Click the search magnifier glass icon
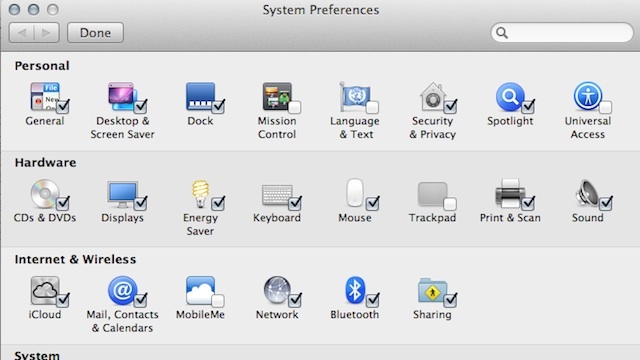This screenshot has height=360, width=640. [502, 33]
